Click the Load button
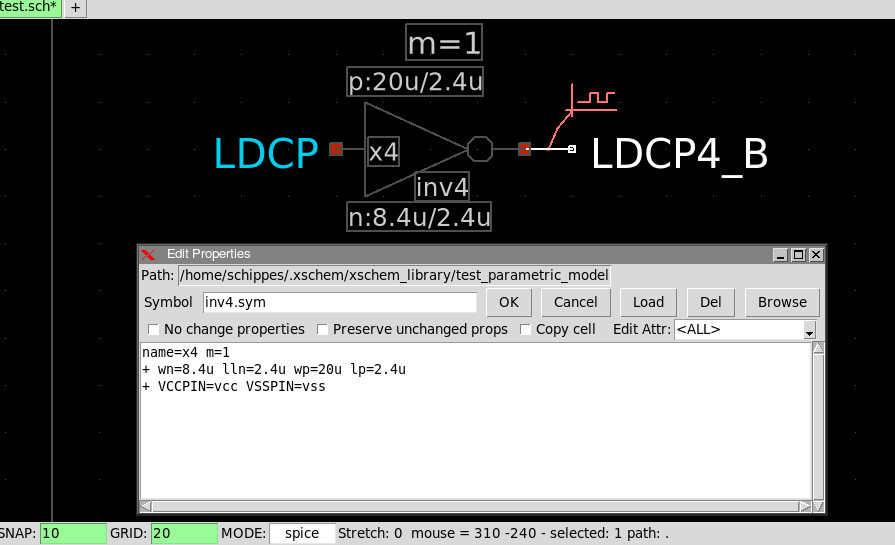The height and width of the screenshot is (545, 895). [648, 302]
